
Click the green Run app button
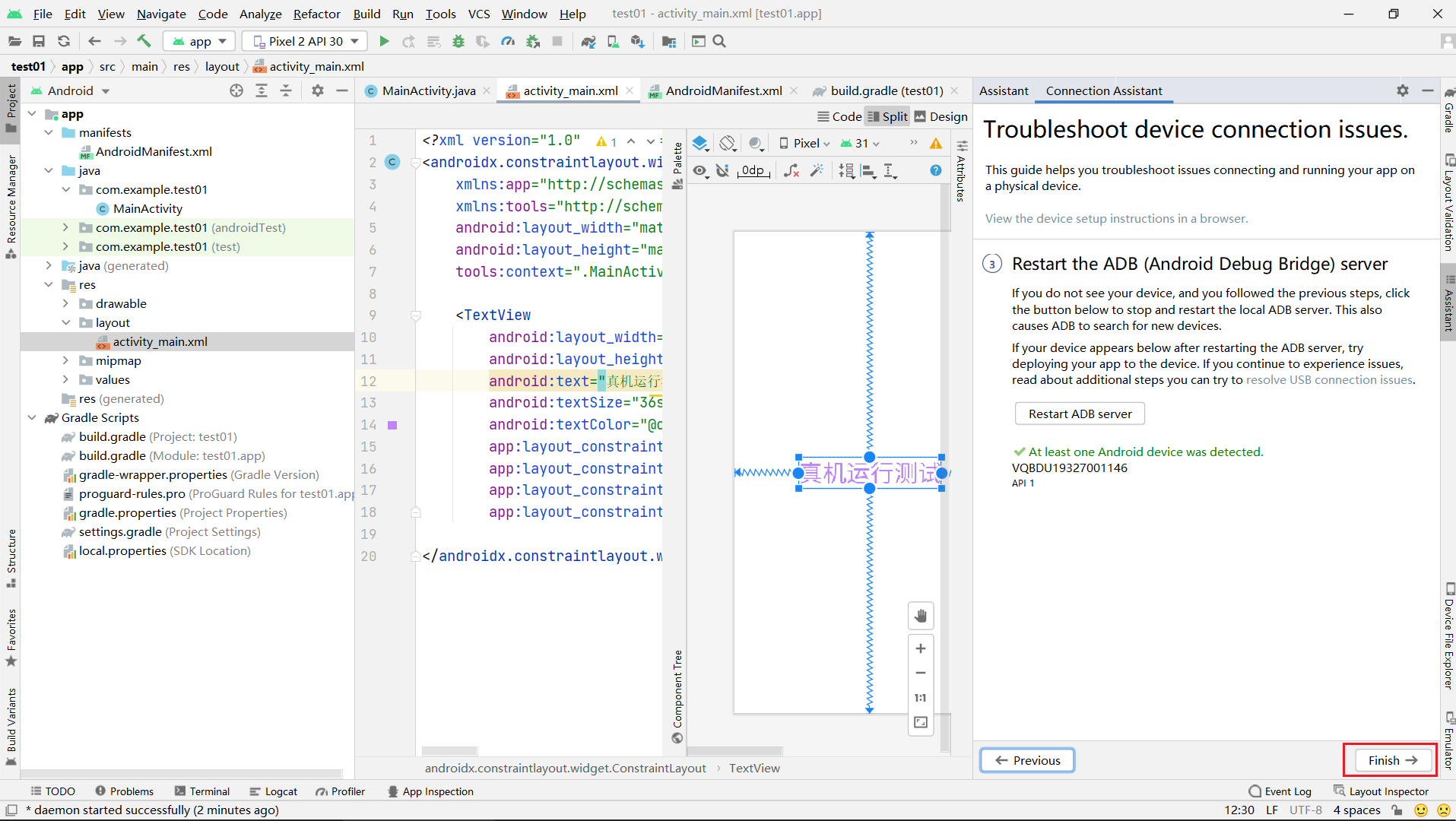[384, 41]
